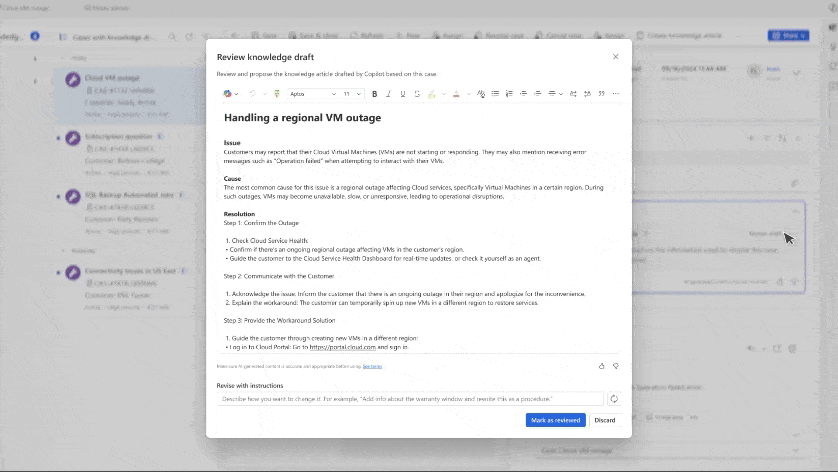838x472 pixels.
Task: Click the undo arrow icon
Action: pos(251,94)
